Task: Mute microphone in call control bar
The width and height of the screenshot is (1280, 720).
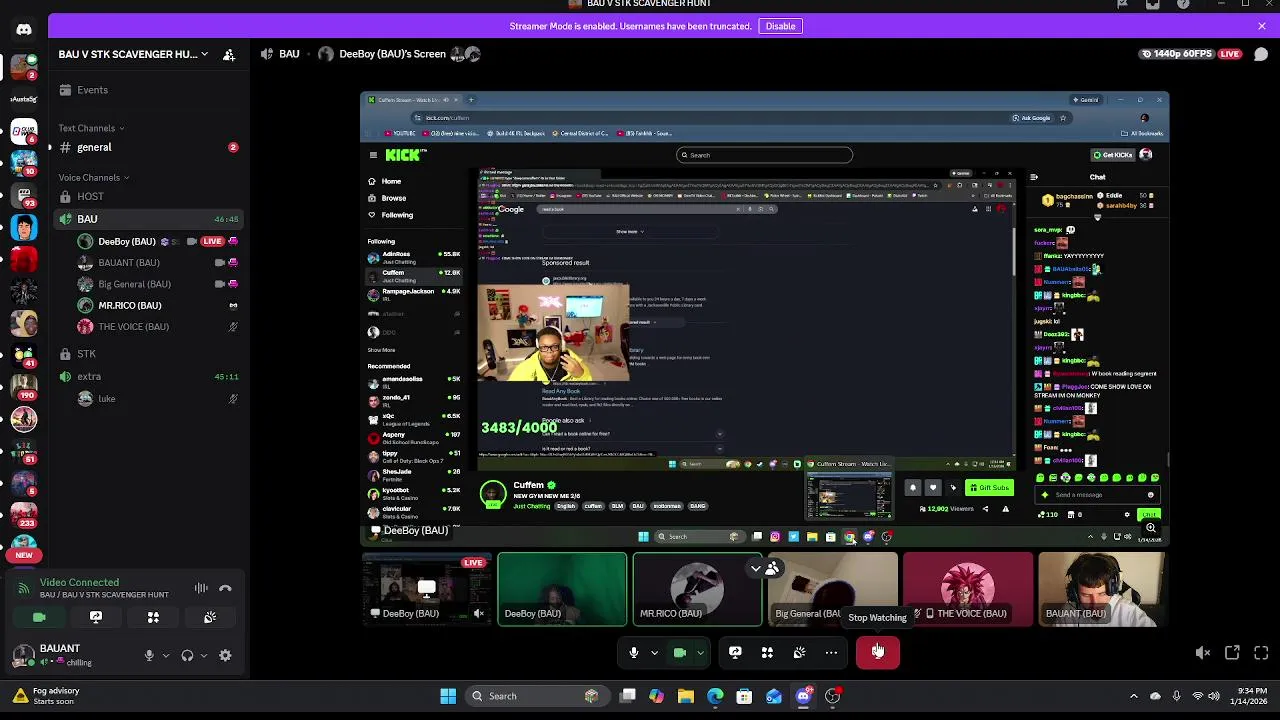Action: click(x=633, y=653)
